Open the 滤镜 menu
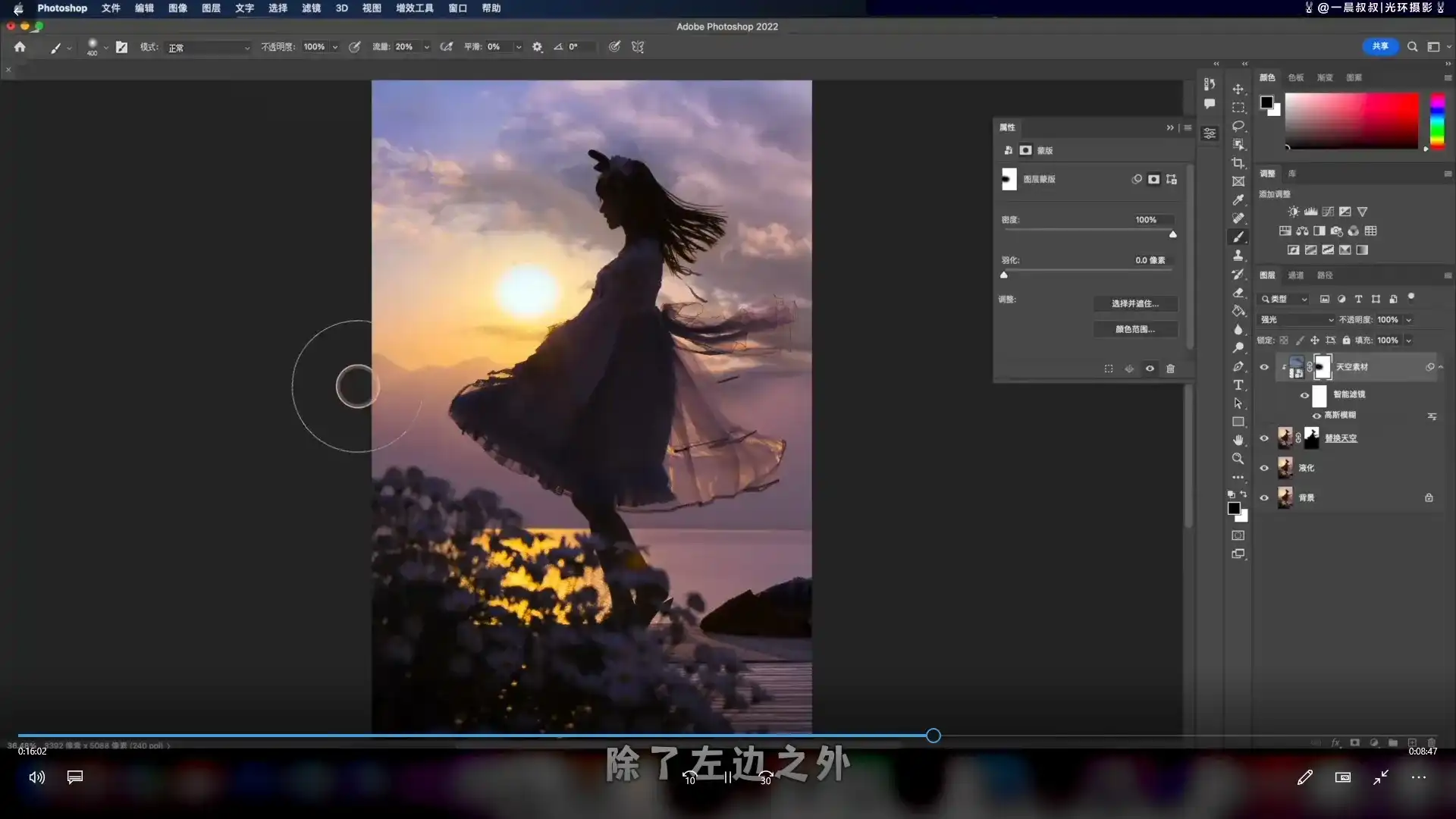 click(x=311, y=8)
